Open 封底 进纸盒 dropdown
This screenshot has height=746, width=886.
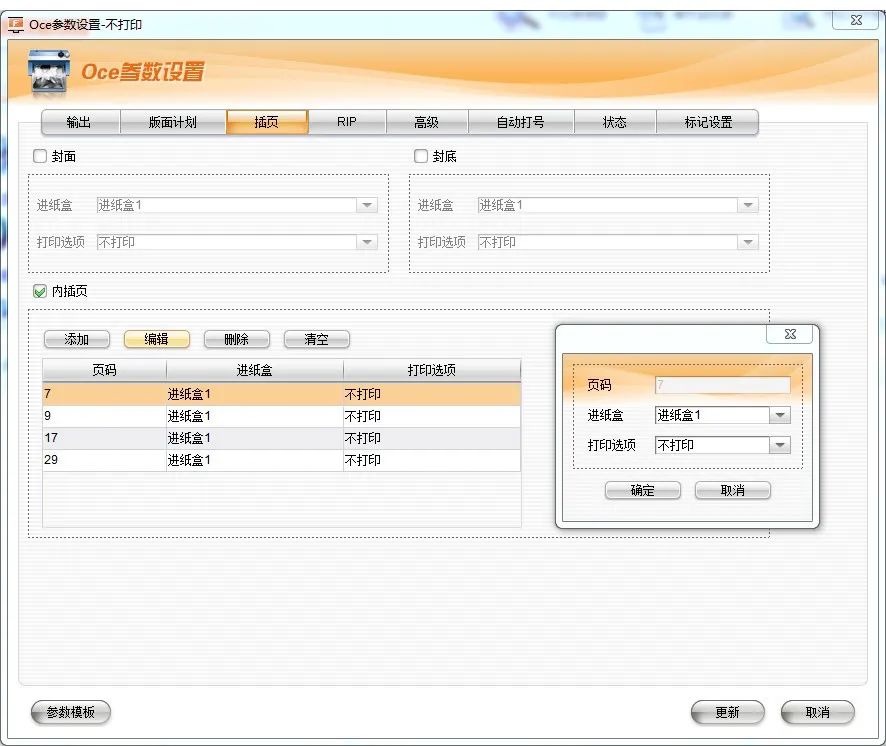[748, 205]
